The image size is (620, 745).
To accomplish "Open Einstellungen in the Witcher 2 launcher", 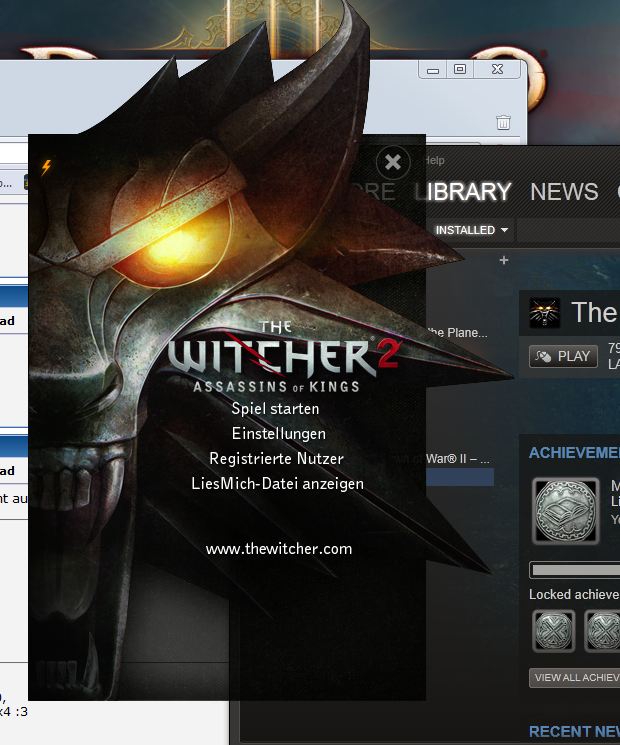I will 279,433.
